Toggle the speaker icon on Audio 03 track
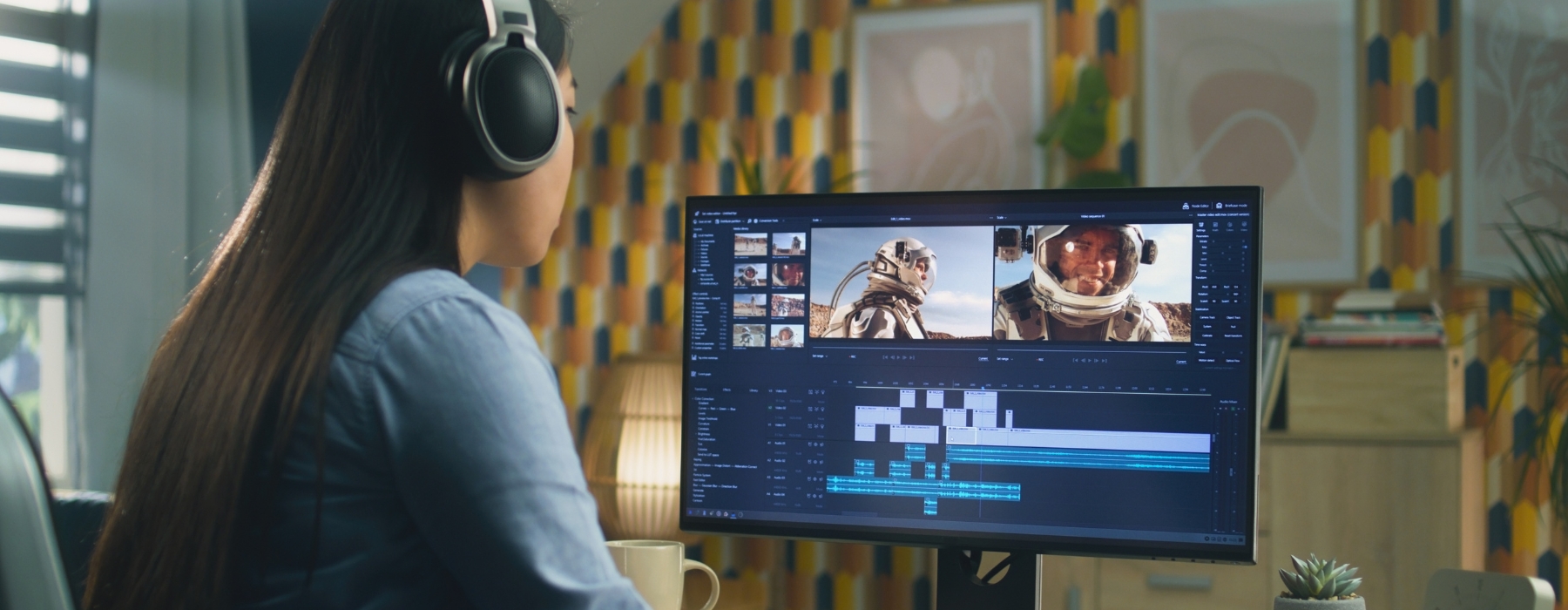Screen dimensions: 1568x610 (x=821, y=479)
